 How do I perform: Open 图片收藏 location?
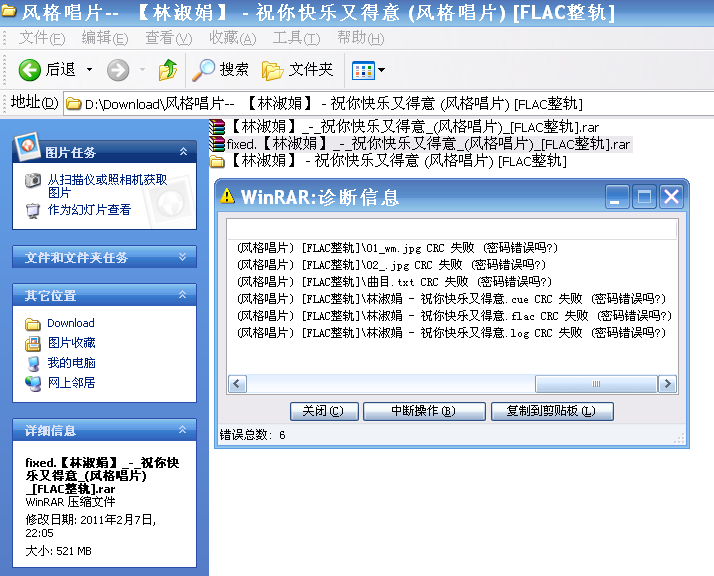pyautogui.click(x=71, y=343)
